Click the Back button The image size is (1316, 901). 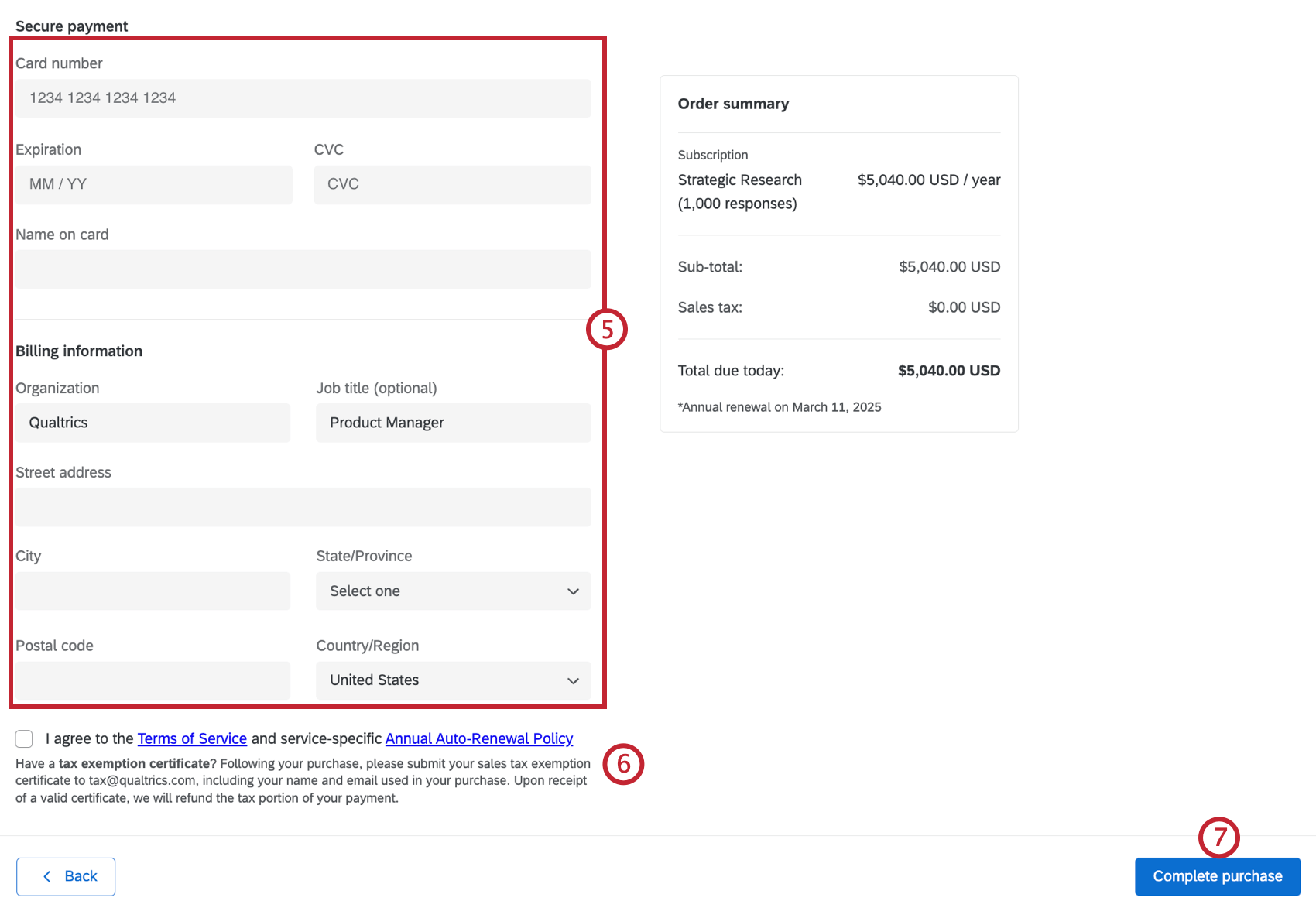click(x=66, y=876)
